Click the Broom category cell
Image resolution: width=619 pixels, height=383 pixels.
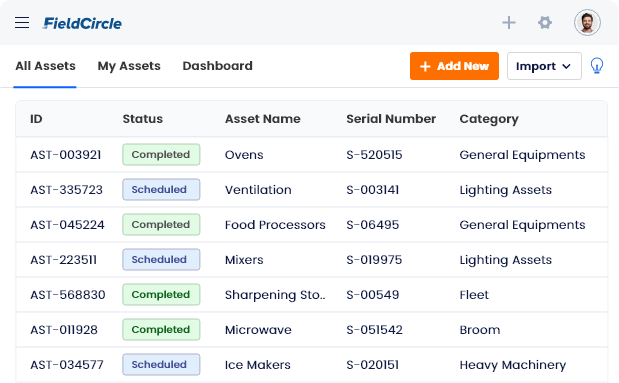tap(480, 330)
